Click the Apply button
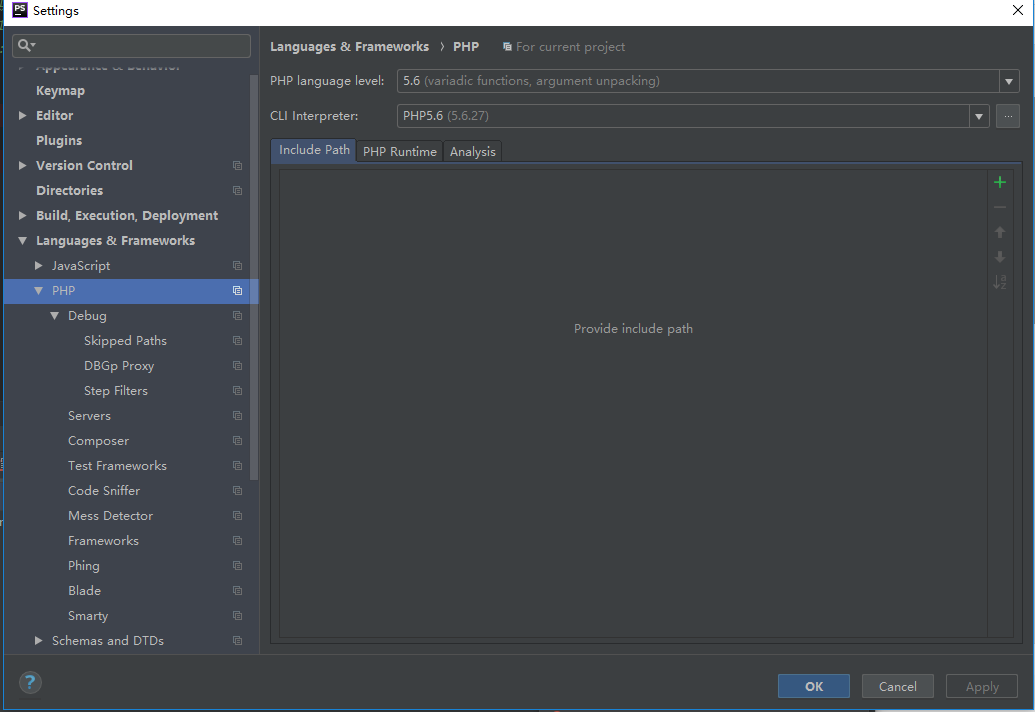Image resolution: width=1035 pixels, height=712 pixels. point(982,686)
